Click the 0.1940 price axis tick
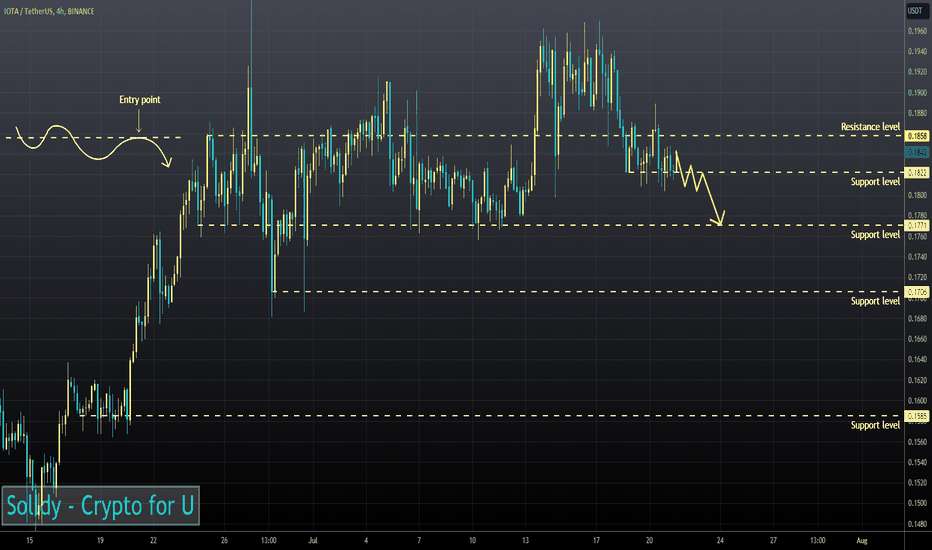 917,52
